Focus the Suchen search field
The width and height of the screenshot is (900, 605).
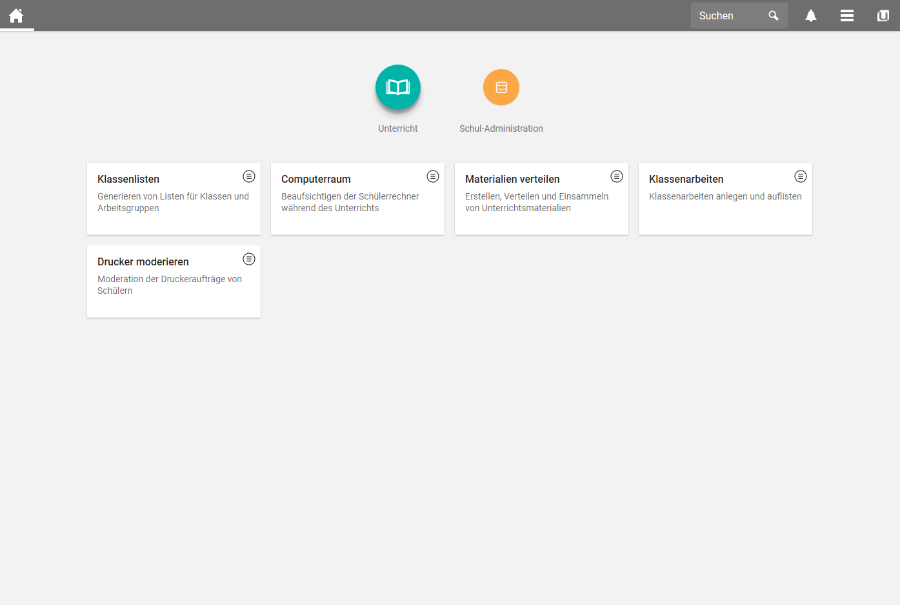(x=729, y=16)
